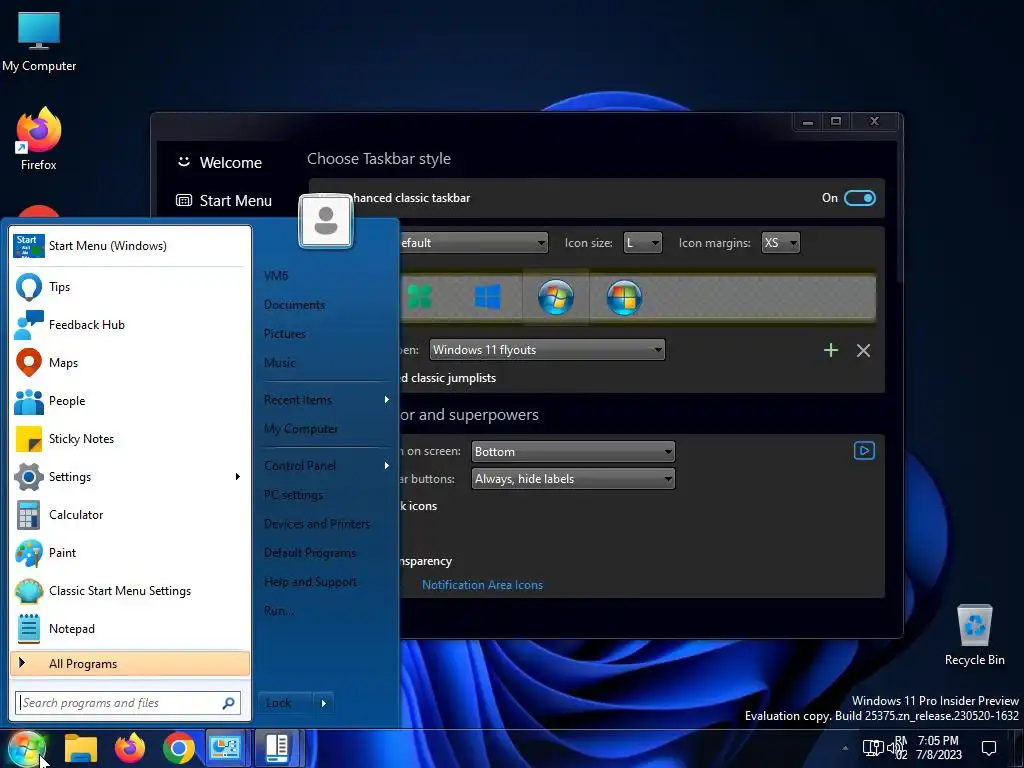
Task: Open Chrome from the taskbar
Action: click(178, 748)
